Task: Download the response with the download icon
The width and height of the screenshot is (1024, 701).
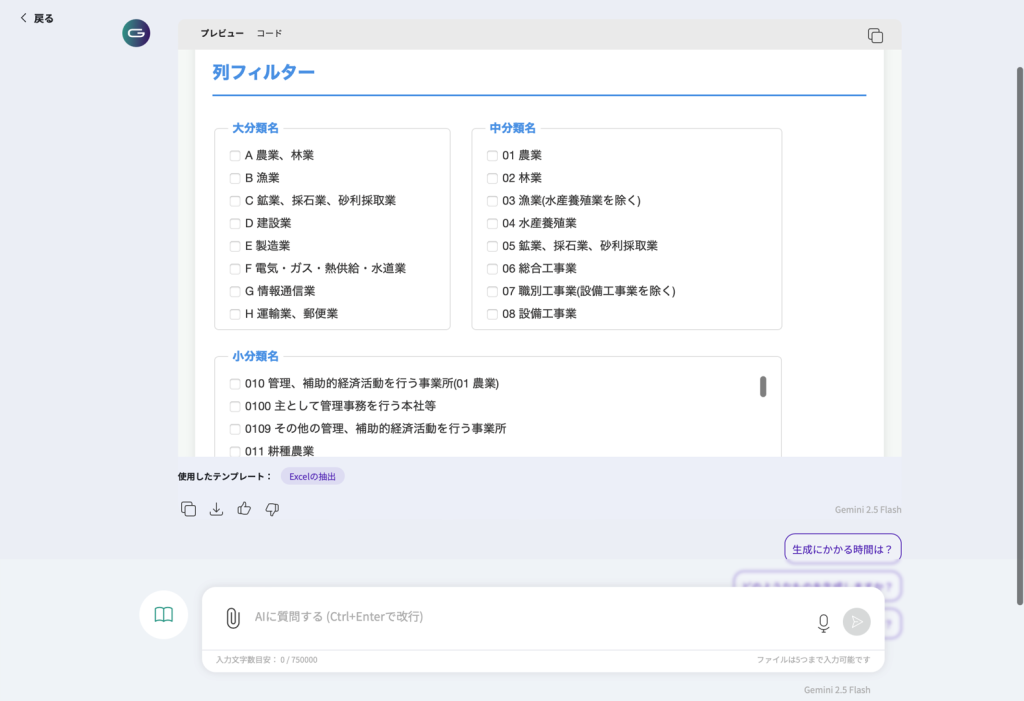Action: click(216, 509)
